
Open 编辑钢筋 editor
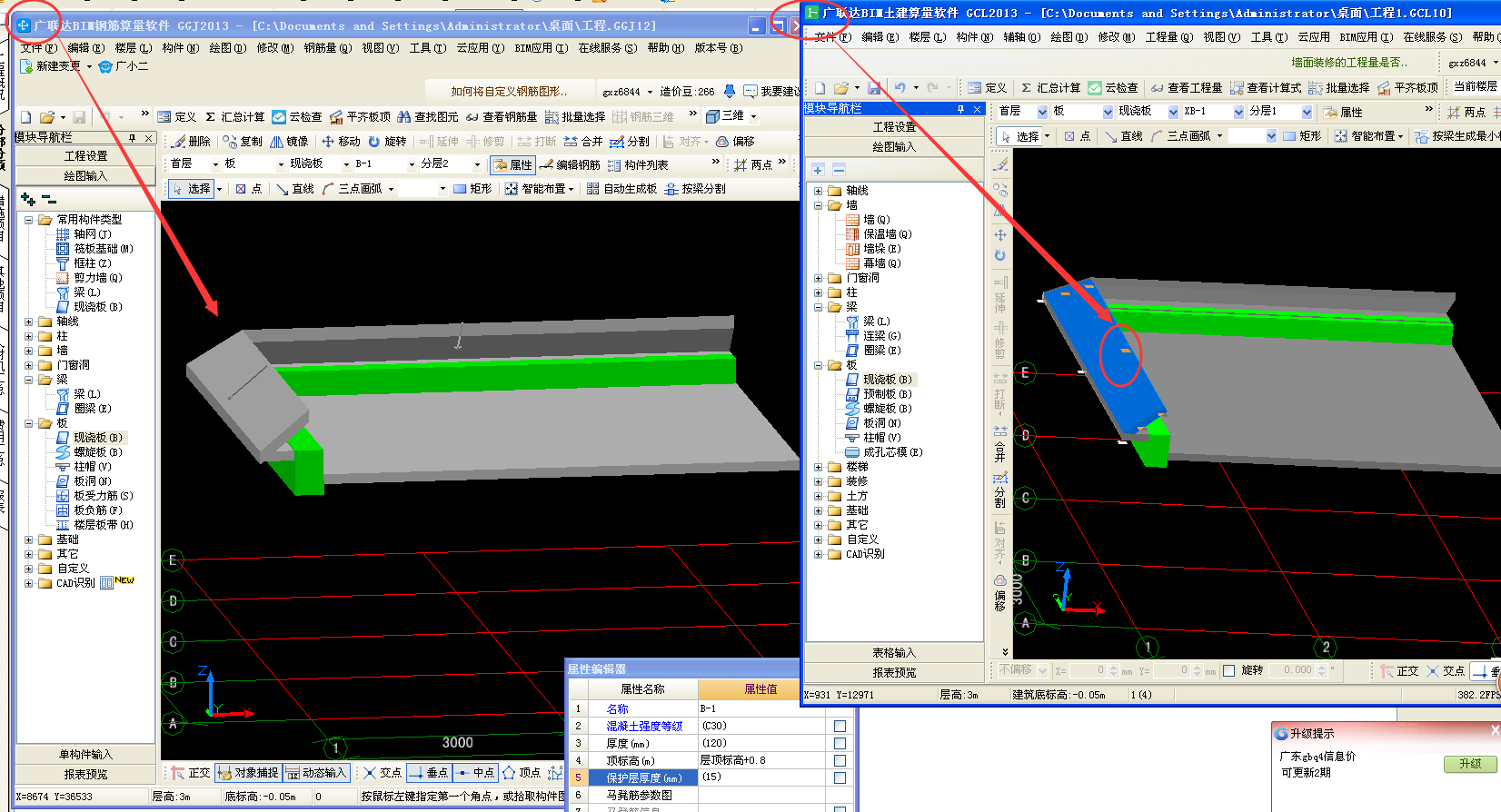[x=570, y=164]
